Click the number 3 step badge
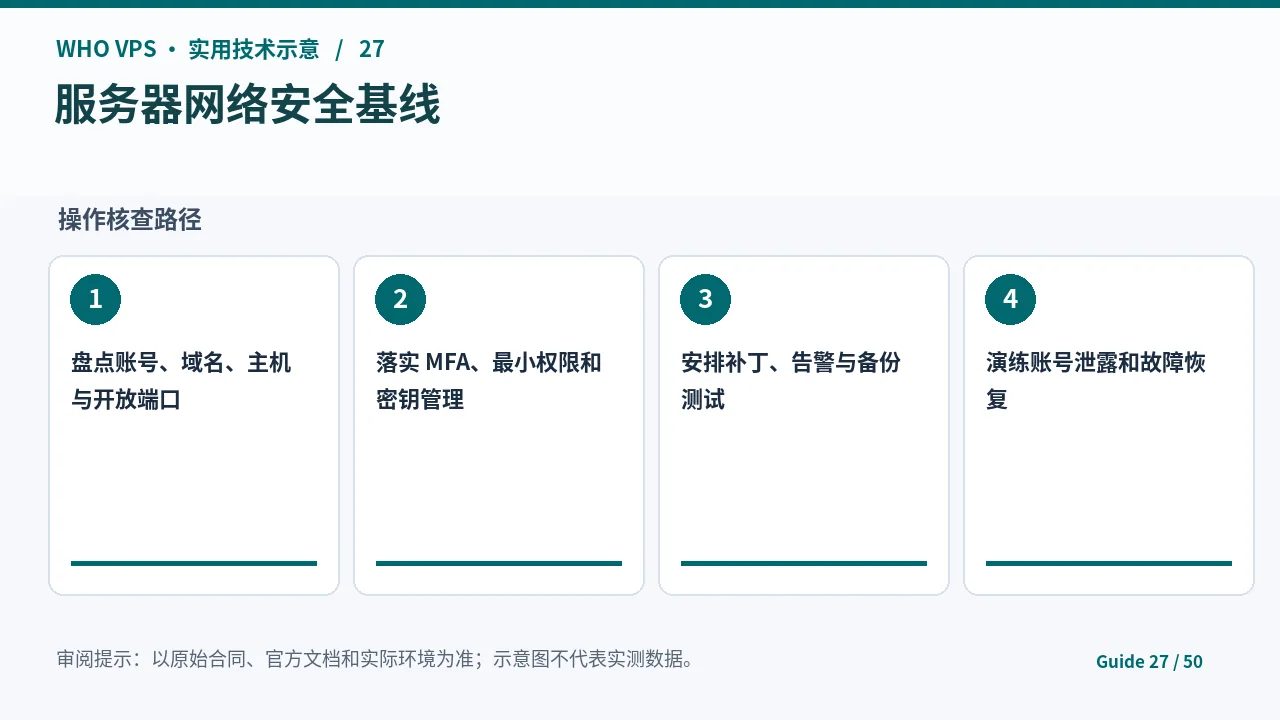1280x720 pixels. point(706,299)
